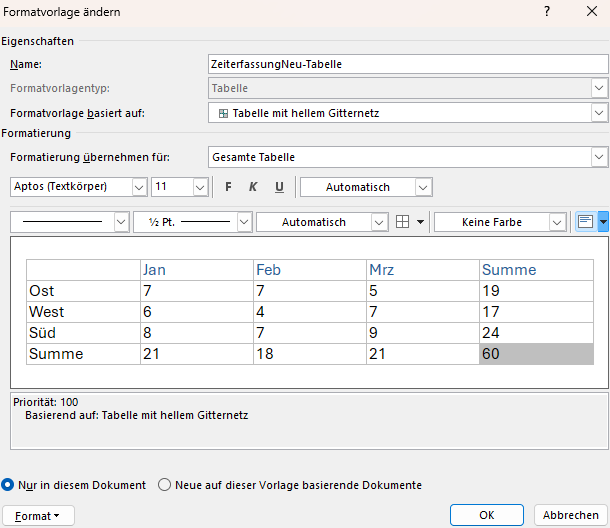
Task: Click the cell alignment icon
Action: (586, 222)
